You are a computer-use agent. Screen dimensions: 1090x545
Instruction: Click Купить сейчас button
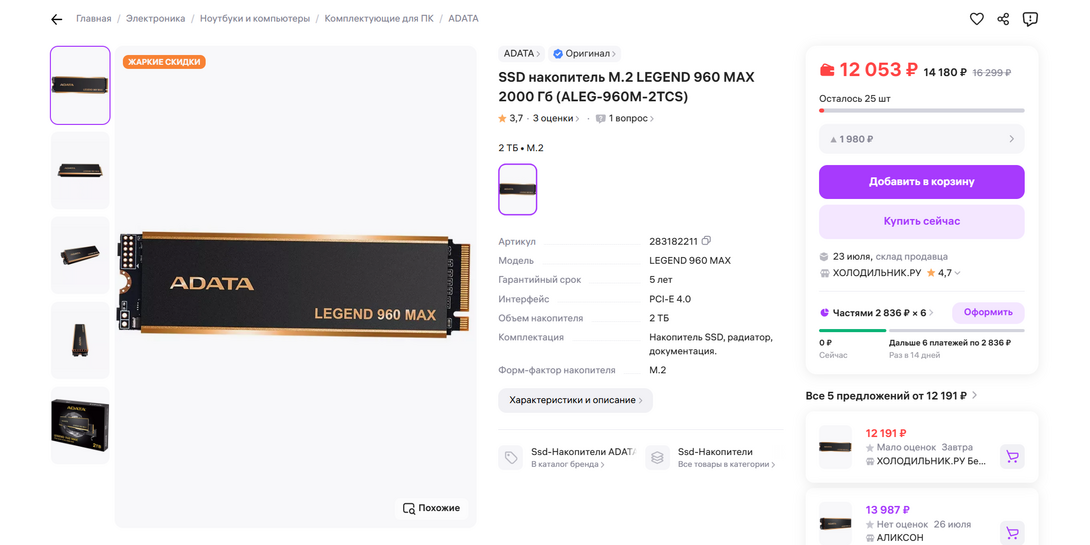922,221
